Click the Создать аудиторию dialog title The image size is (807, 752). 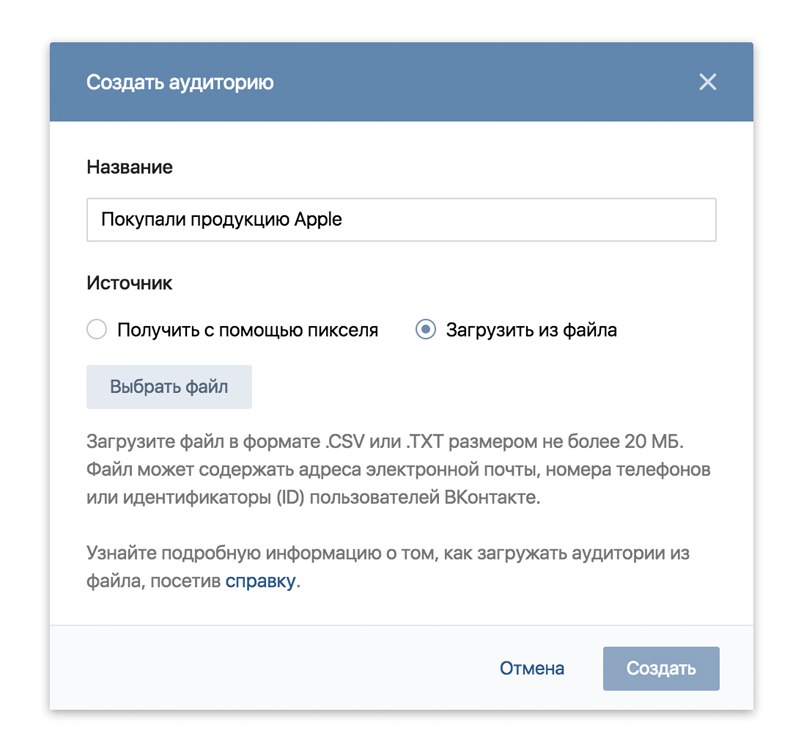180,82
